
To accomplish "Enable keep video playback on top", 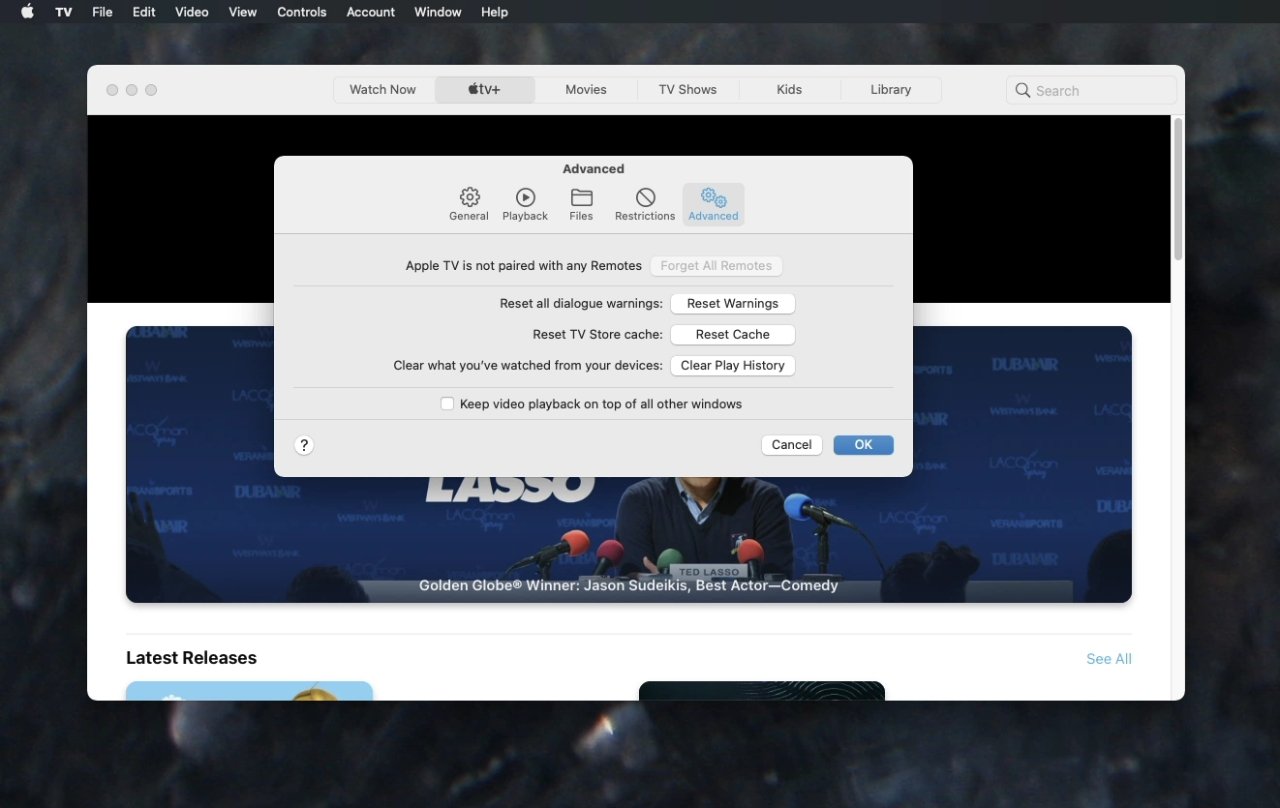I will coord(447,404).
